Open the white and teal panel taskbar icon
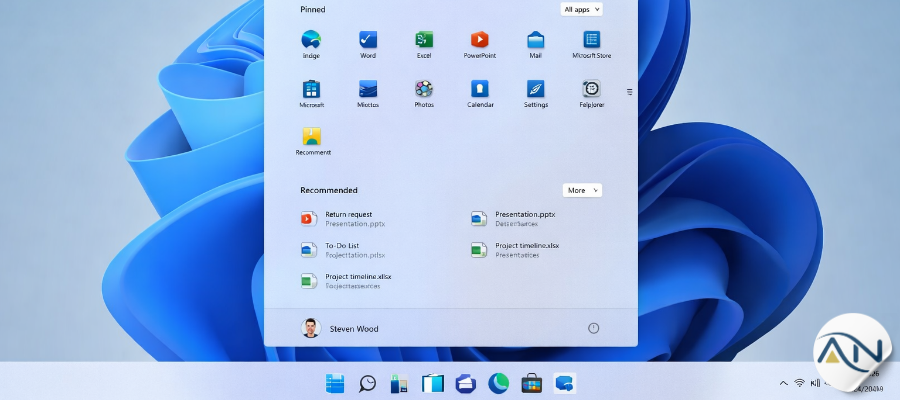900x400 pixels. pyautogui.click(x=432, y=383)
